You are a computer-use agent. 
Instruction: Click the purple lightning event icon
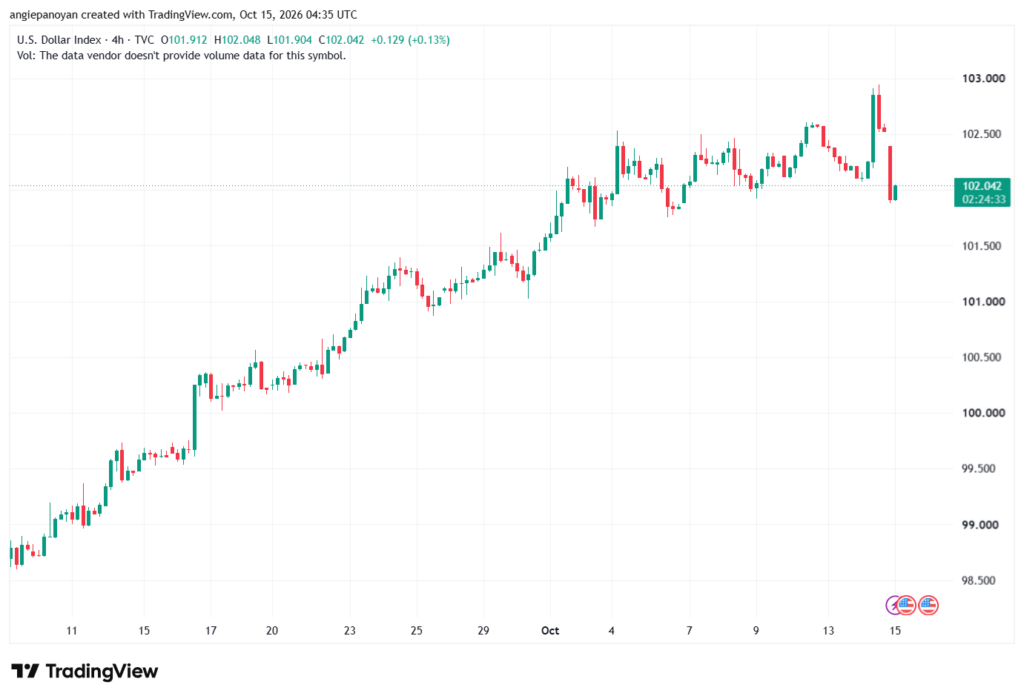click(891, 605)
